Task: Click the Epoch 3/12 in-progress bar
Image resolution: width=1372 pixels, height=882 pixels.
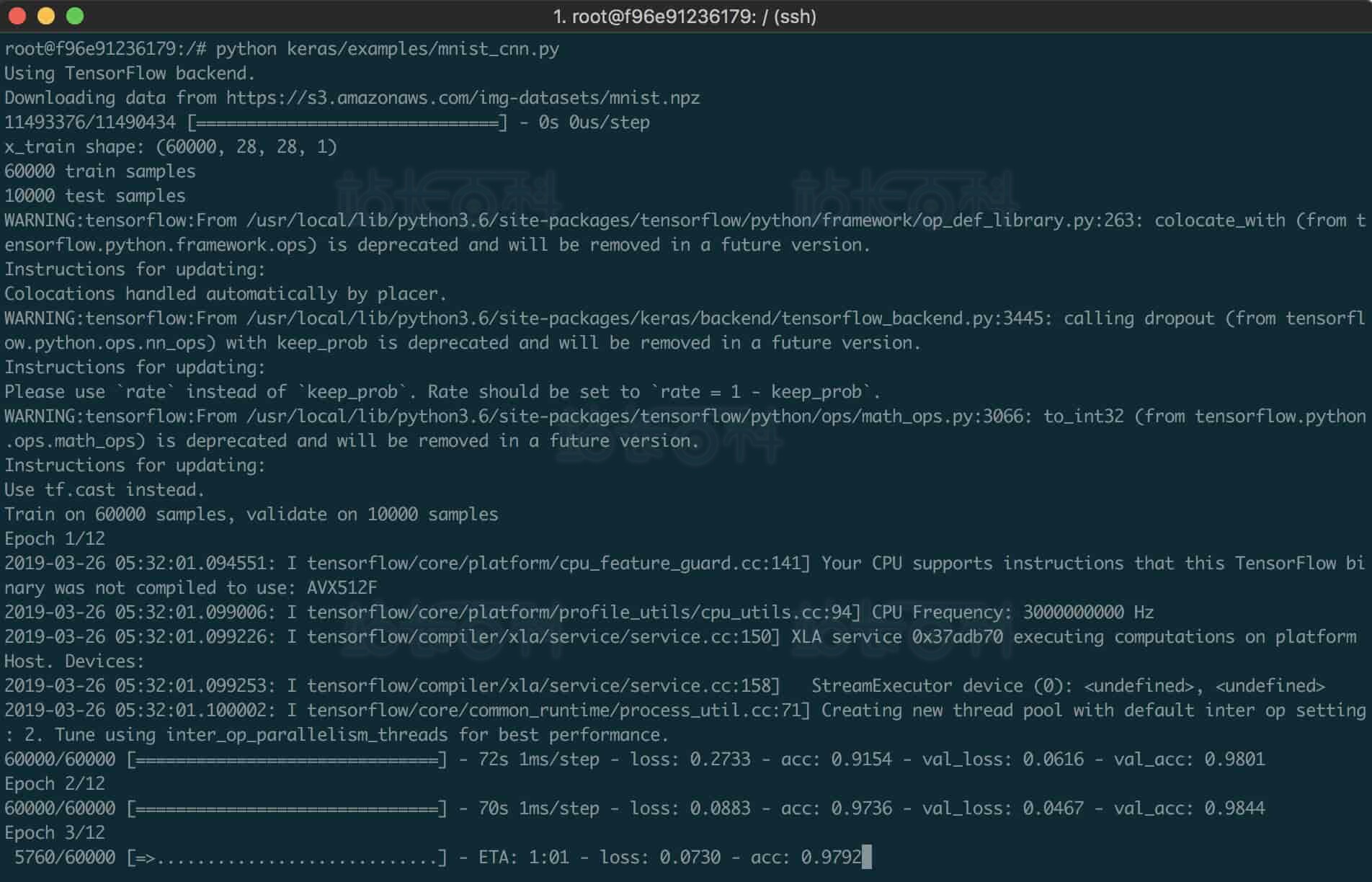Action: [x=287, y=857]
